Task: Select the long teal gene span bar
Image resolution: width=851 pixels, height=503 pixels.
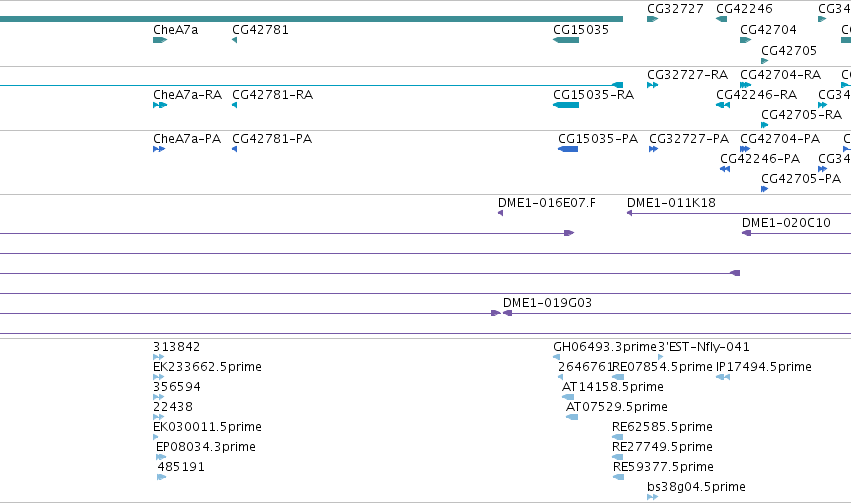Action: pos(312,19)
